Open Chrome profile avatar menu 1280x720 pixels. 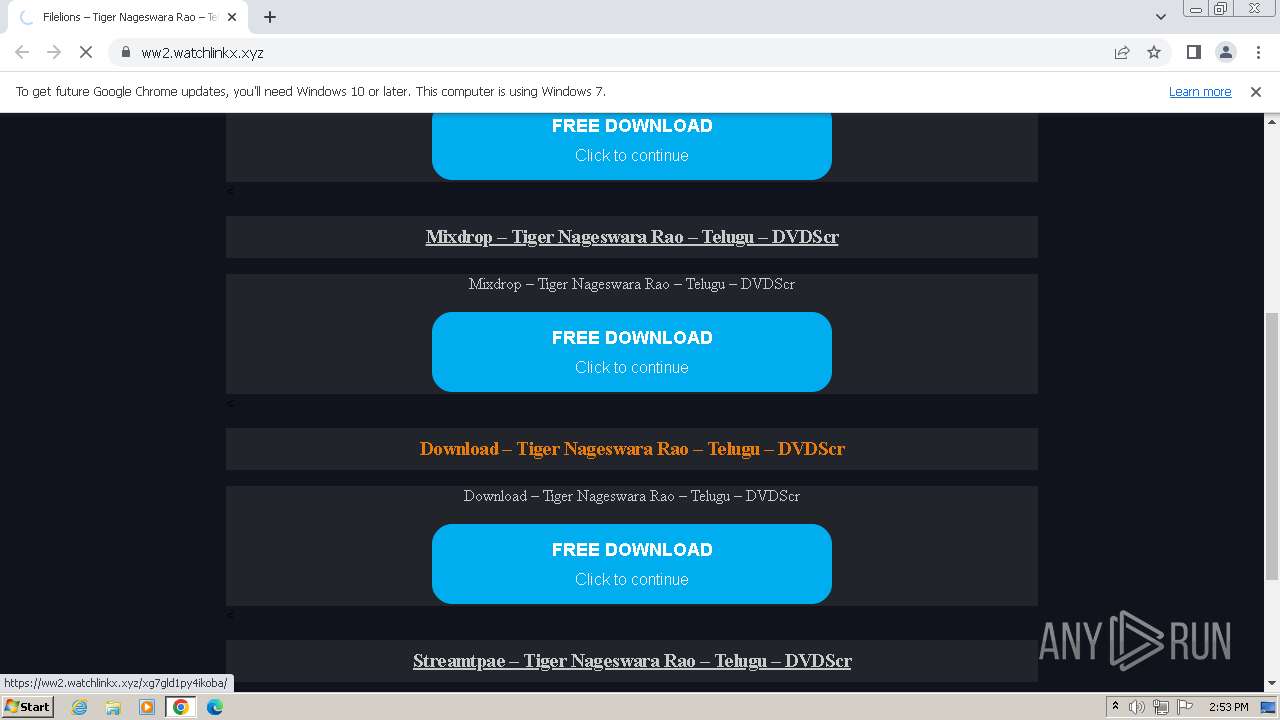[x=1225, y=52]
